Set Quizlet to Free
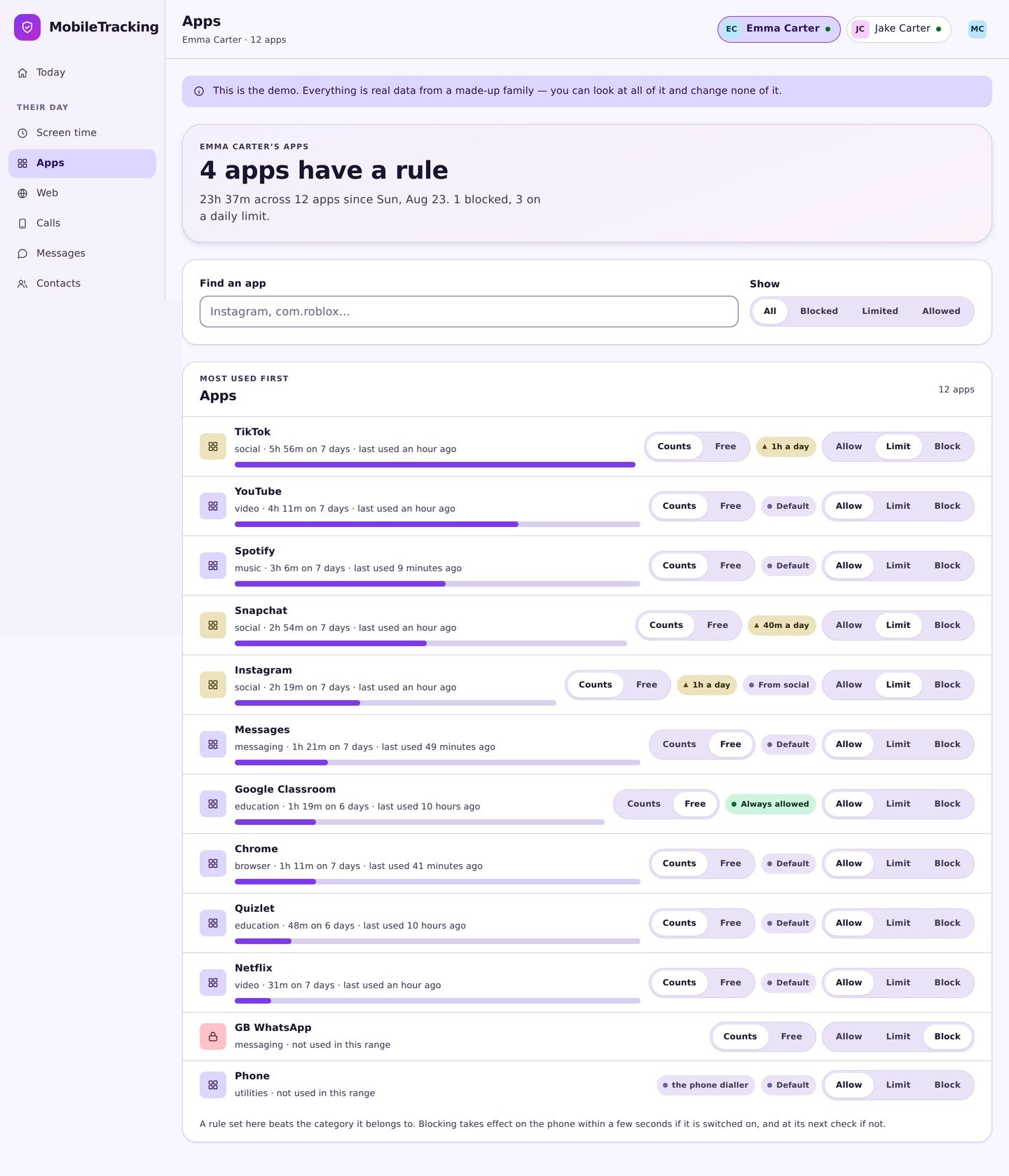Viewport: 1009px width, 1176px height. pos(730,923)
